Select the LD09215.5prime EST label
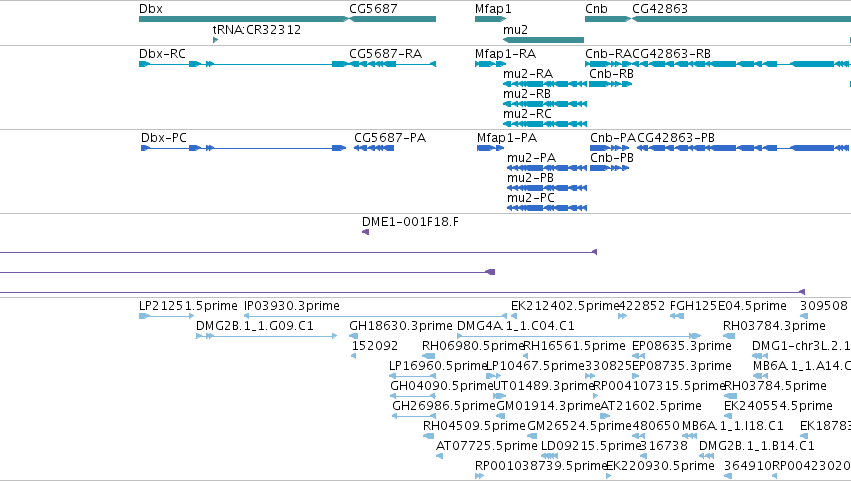 592,447
